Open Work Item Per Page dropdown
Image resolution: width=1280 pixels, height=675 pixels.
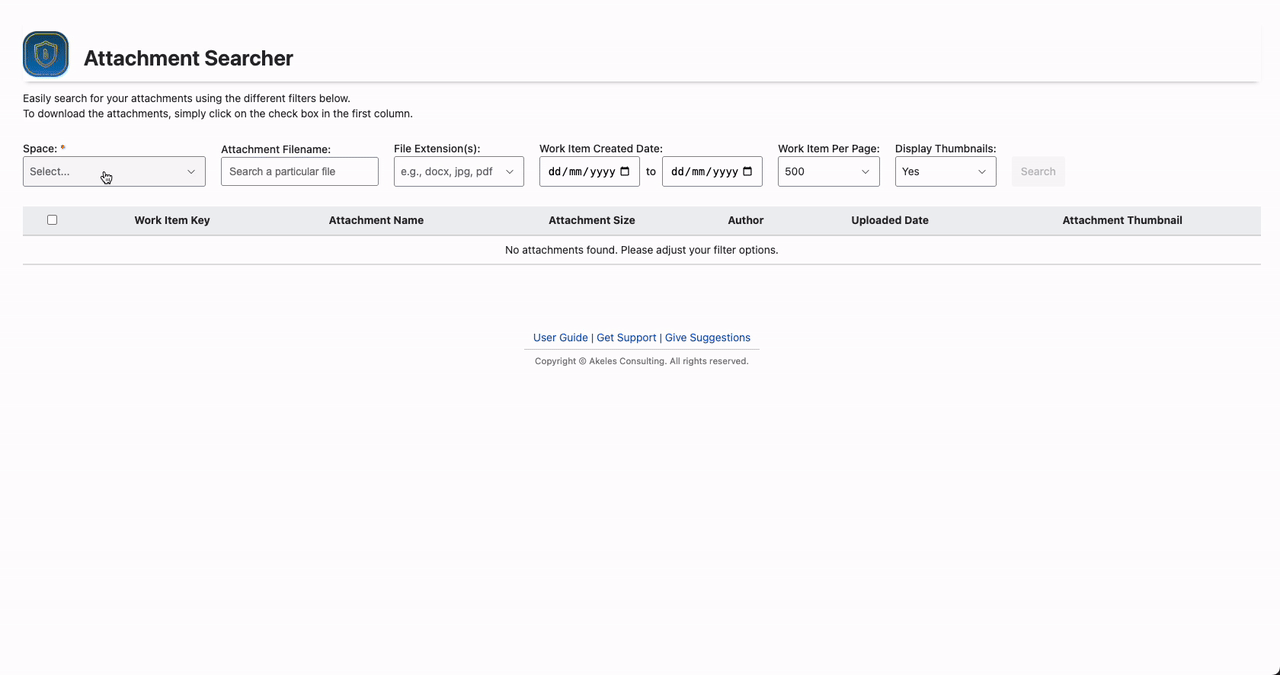pos(828,171)
